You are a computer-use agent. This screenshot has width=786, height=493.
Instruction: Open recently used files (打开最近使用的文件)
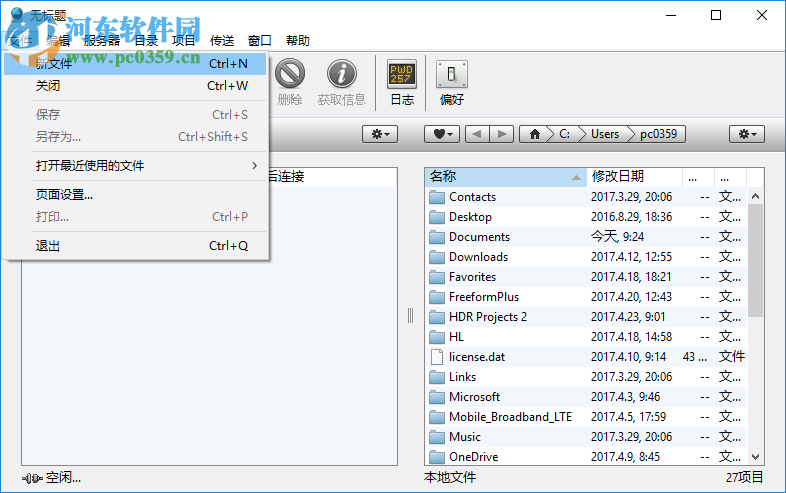135,166
